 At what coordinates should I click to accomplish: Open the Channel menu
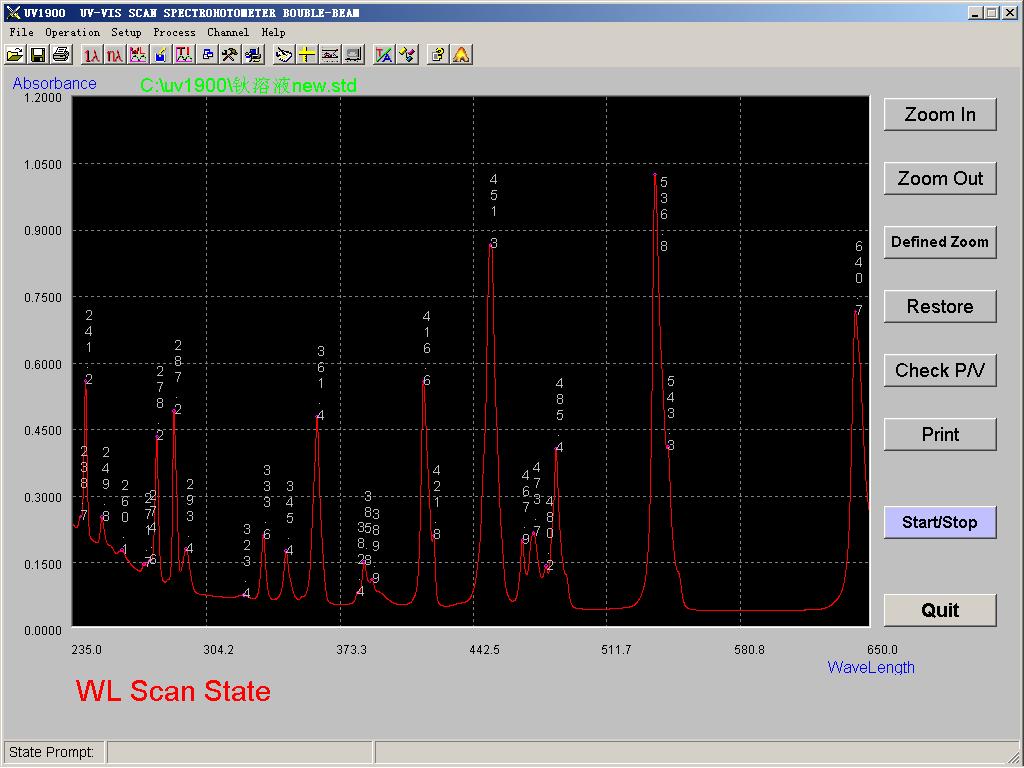pyautogui.click(x=228, y=32)
